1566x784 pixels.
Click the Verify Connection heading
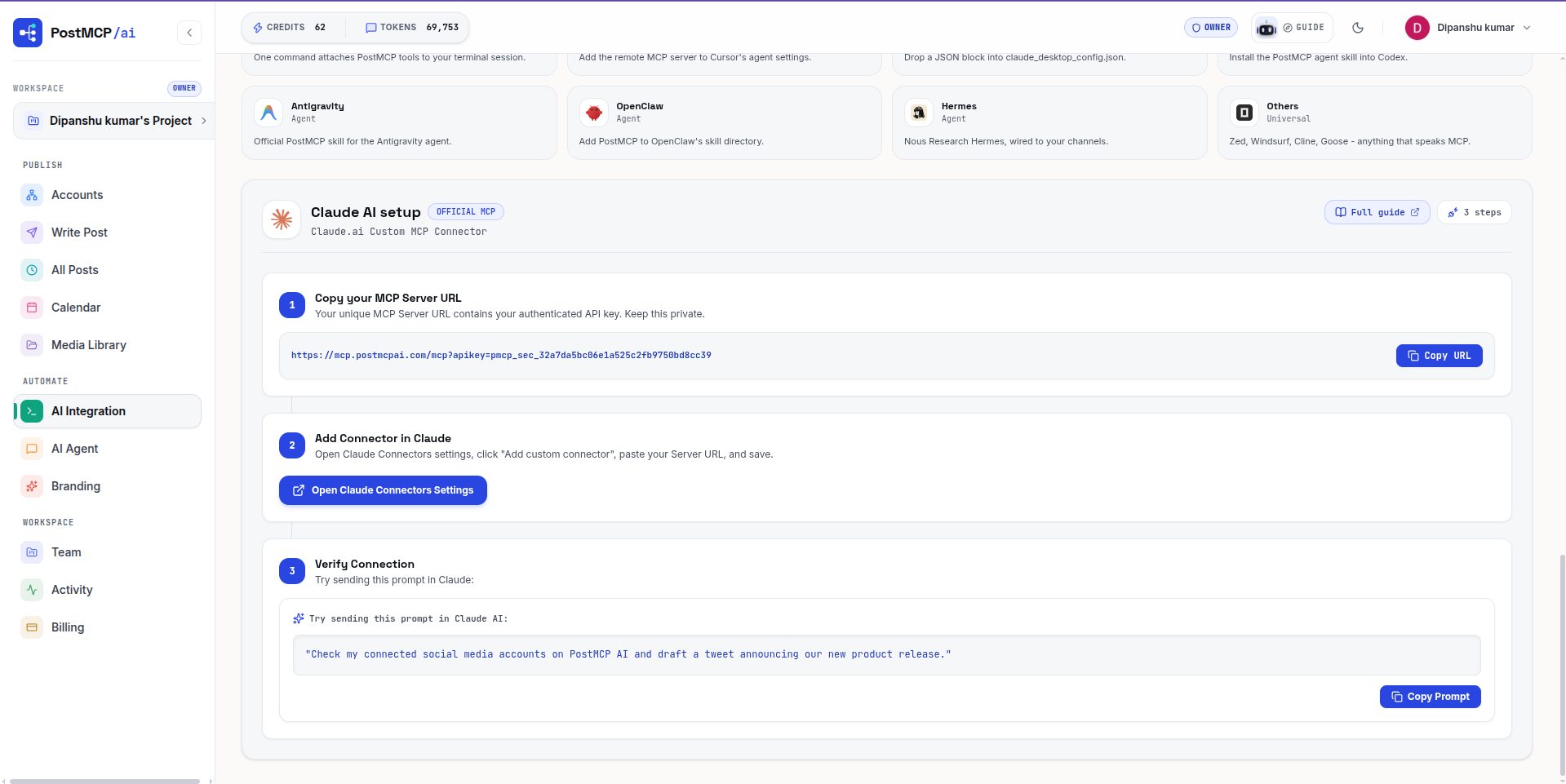365,565
